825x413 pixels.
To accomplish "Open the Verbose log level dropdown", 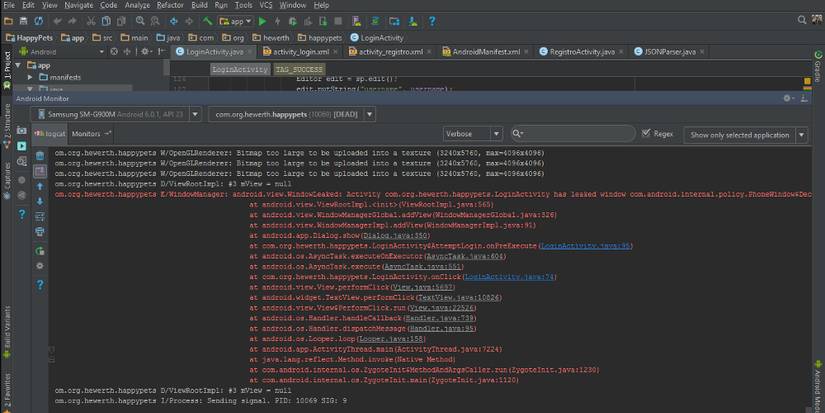I will point(470,133).
